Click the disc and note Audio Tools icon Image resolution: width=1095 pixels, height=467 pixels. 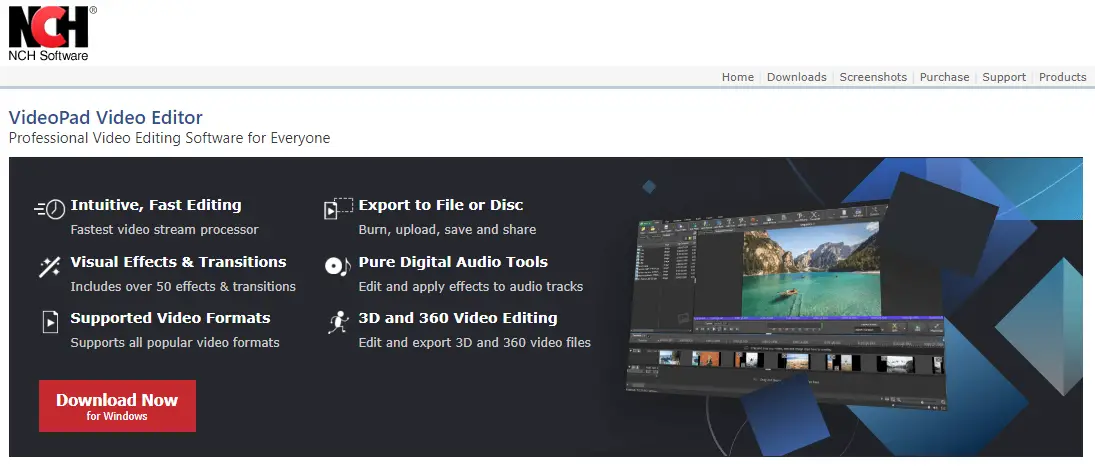coord(338,266)
